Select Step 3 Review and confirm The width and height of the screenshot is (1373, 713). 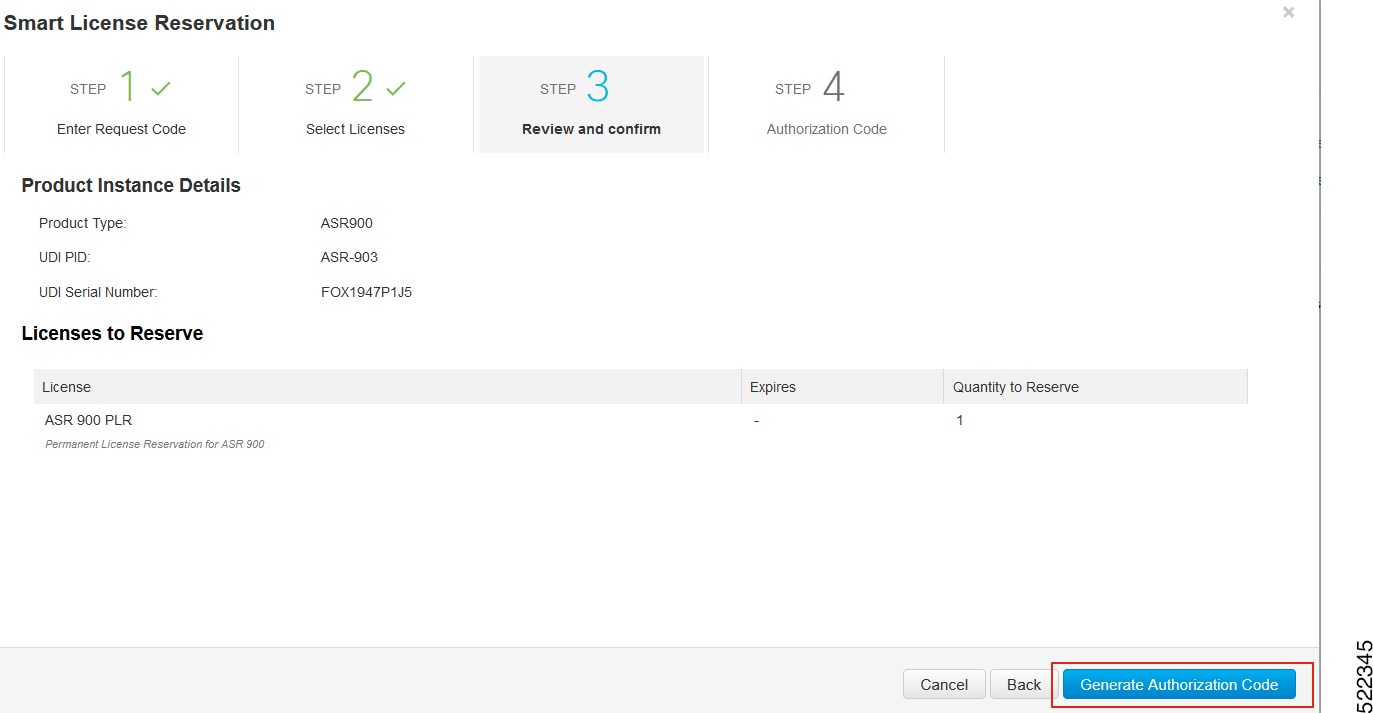[x=591, y=104]
